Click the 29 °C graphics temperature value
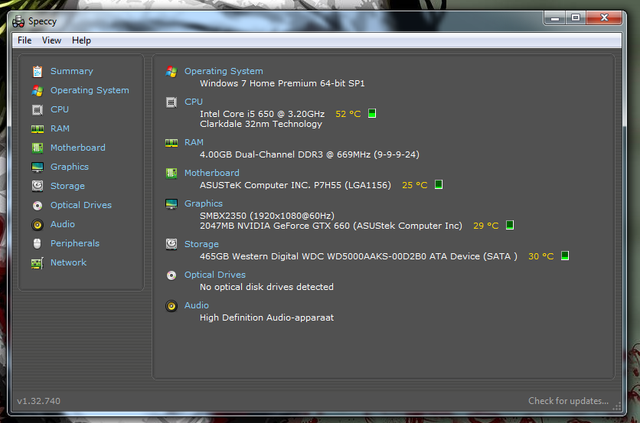 pyautogui.click(x=486, y=226)
